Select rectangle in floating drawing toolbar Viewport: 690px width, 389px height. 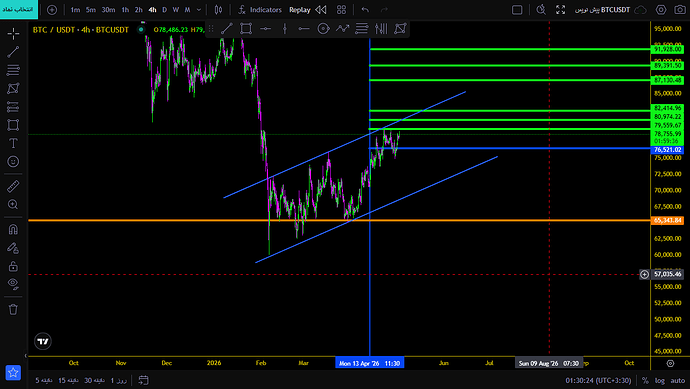246,29
